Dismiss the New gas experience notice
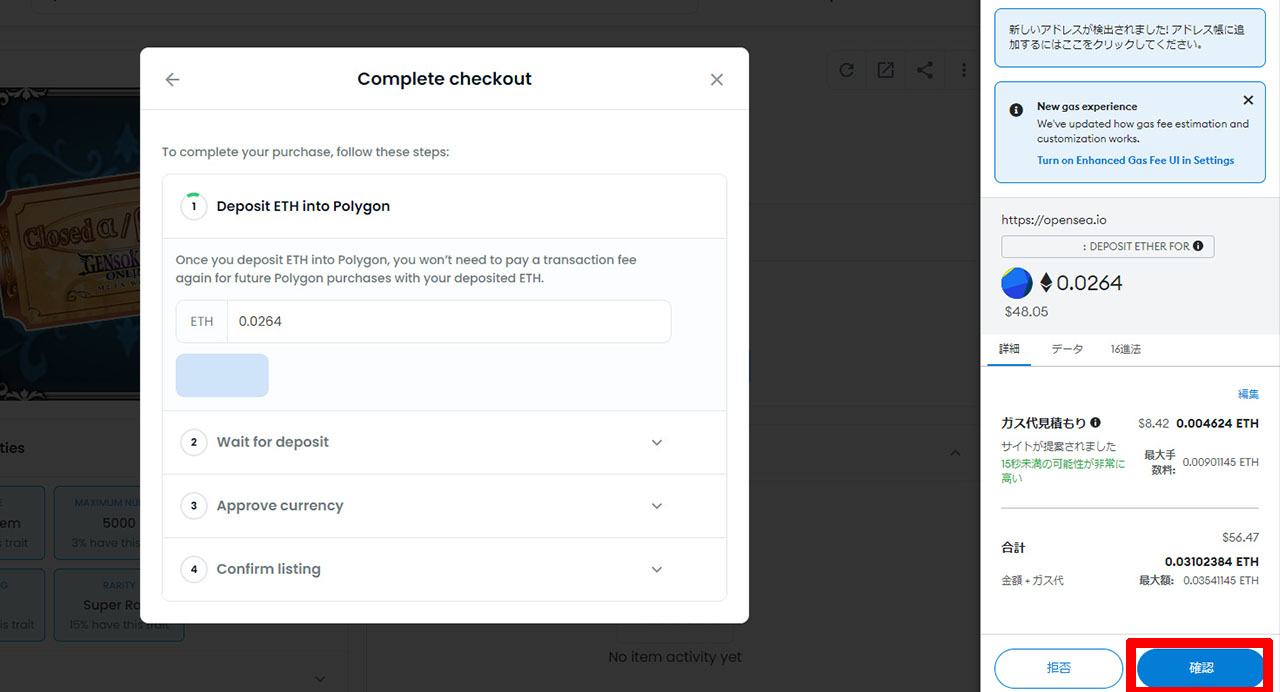 tap(1248, 100)
